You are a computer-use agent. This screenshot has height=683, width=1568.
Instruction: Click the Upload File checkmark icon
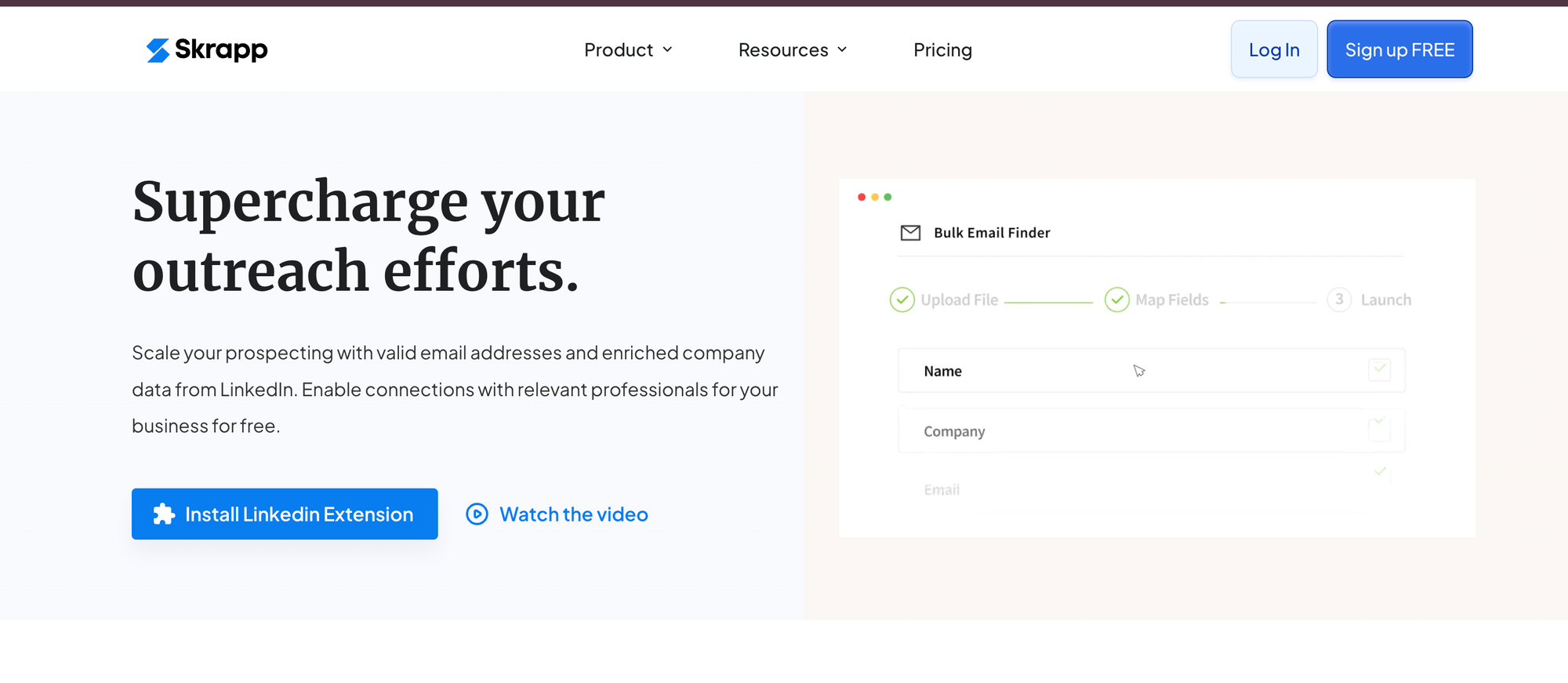902,300
